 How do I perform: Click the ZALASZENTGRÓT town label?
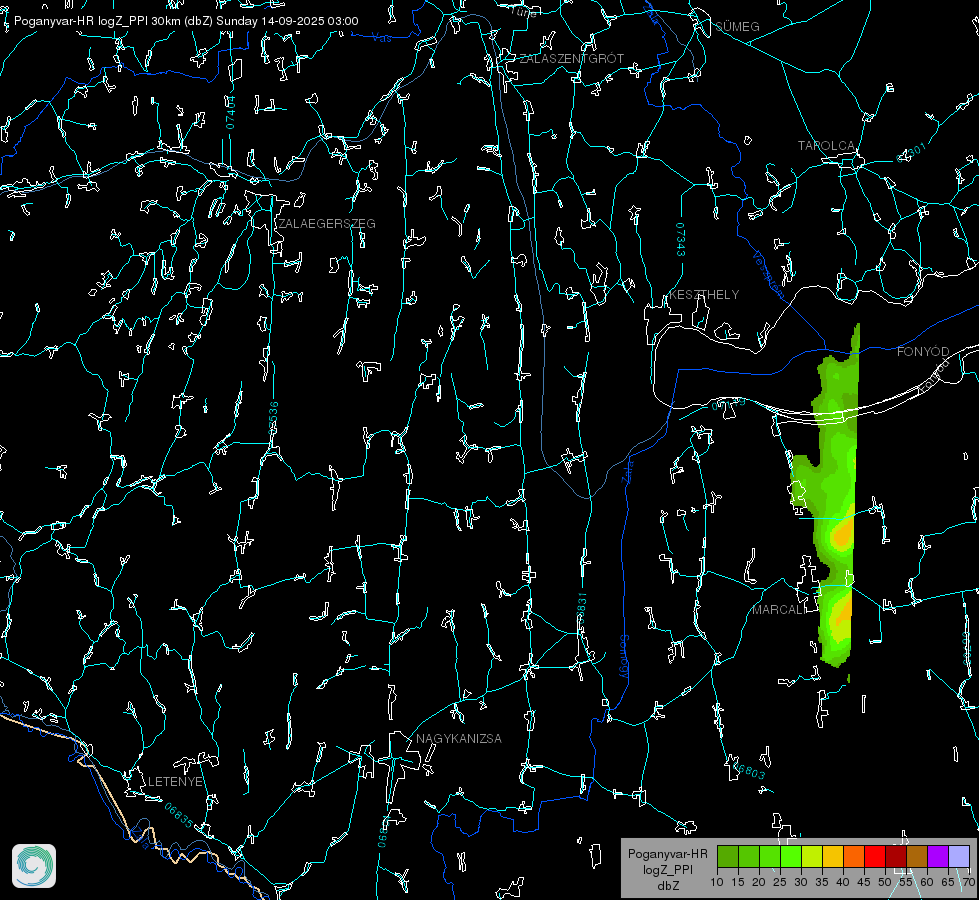point(571,59)
